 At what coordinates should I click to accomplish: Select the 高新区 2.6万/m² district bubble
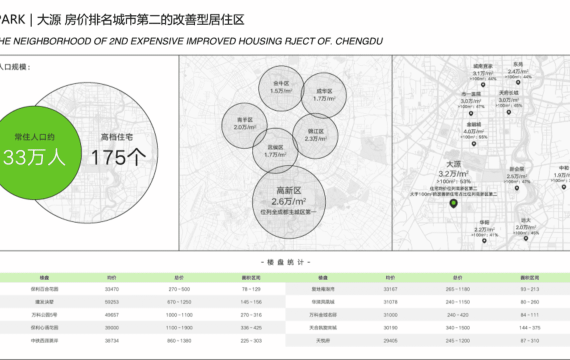(x=289, y=202)
